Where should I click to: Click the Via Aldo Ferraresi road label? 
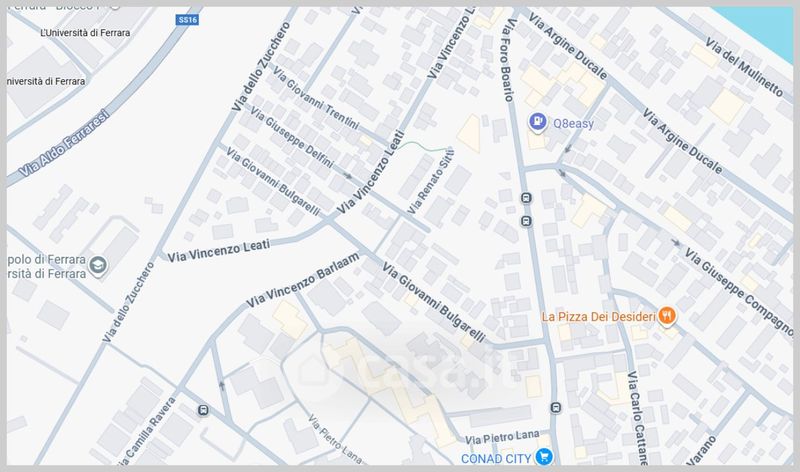(64, 144)
